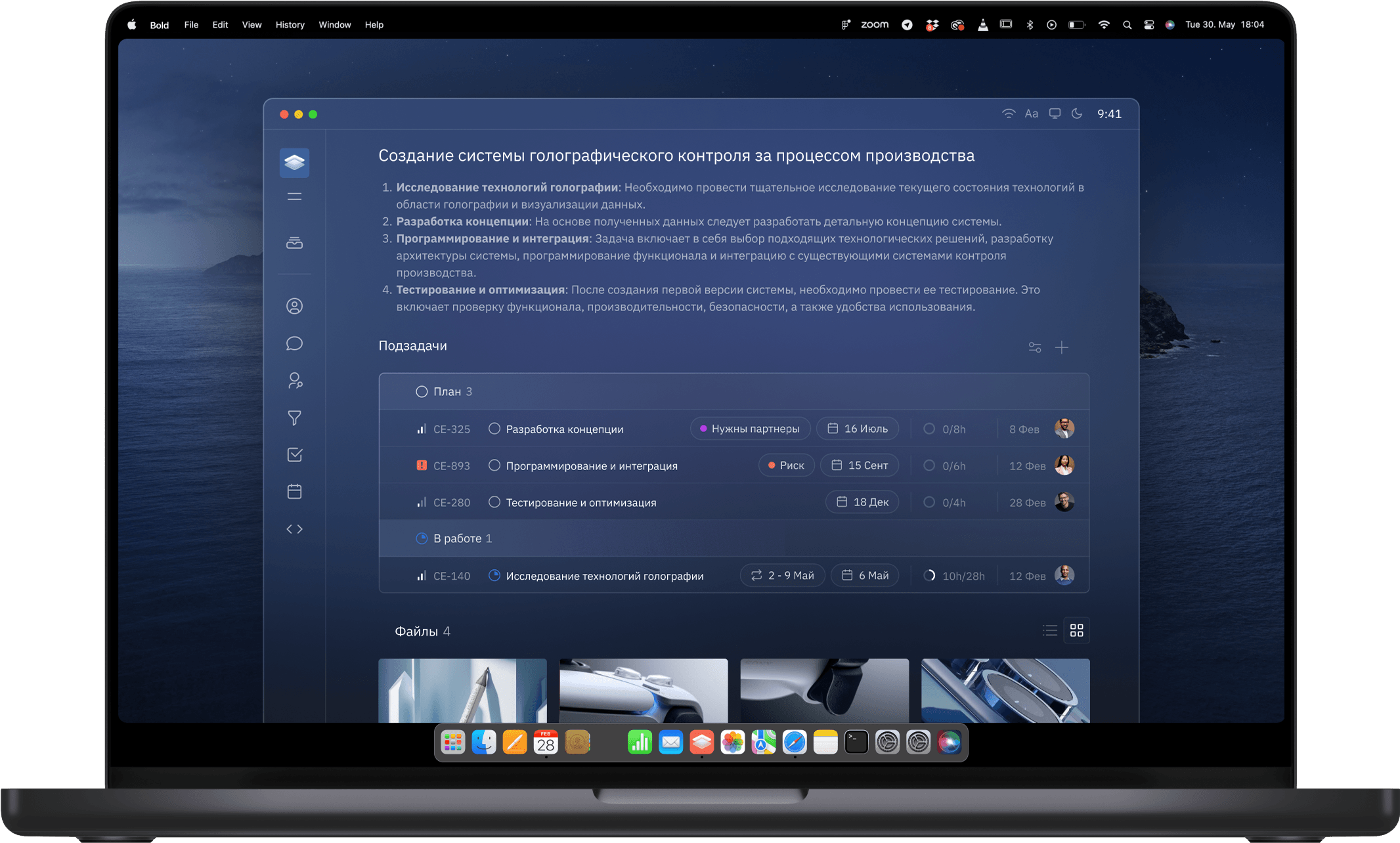Change the 6 Май due date
The height and width of the screenshot is (843, 1400).
tap(865, 576)
